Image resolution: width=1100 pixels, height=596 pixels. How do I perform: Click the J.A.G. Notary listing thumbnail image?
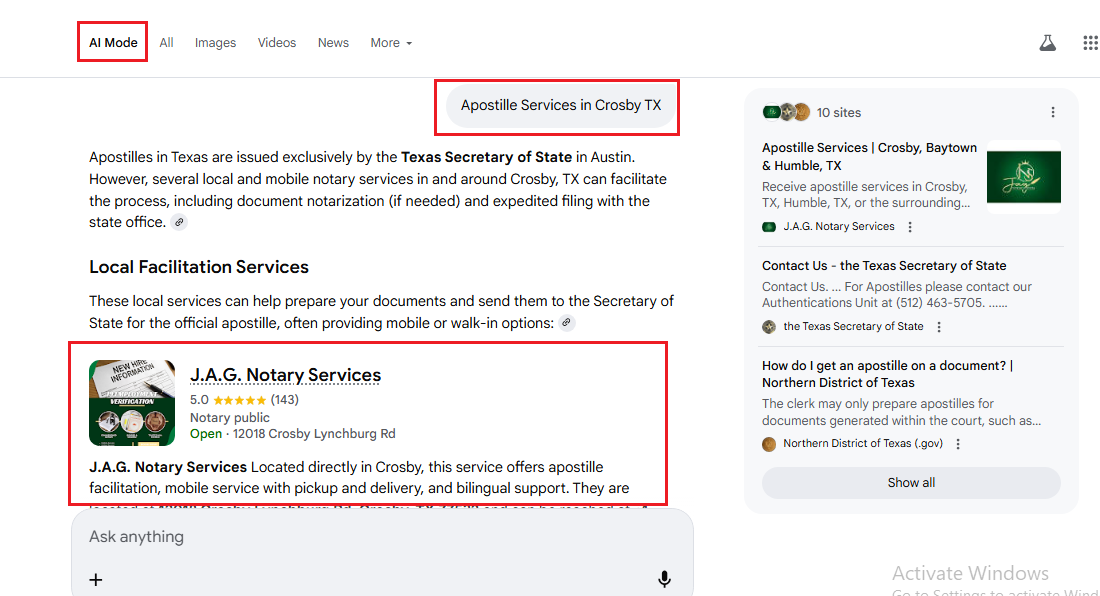132,403
